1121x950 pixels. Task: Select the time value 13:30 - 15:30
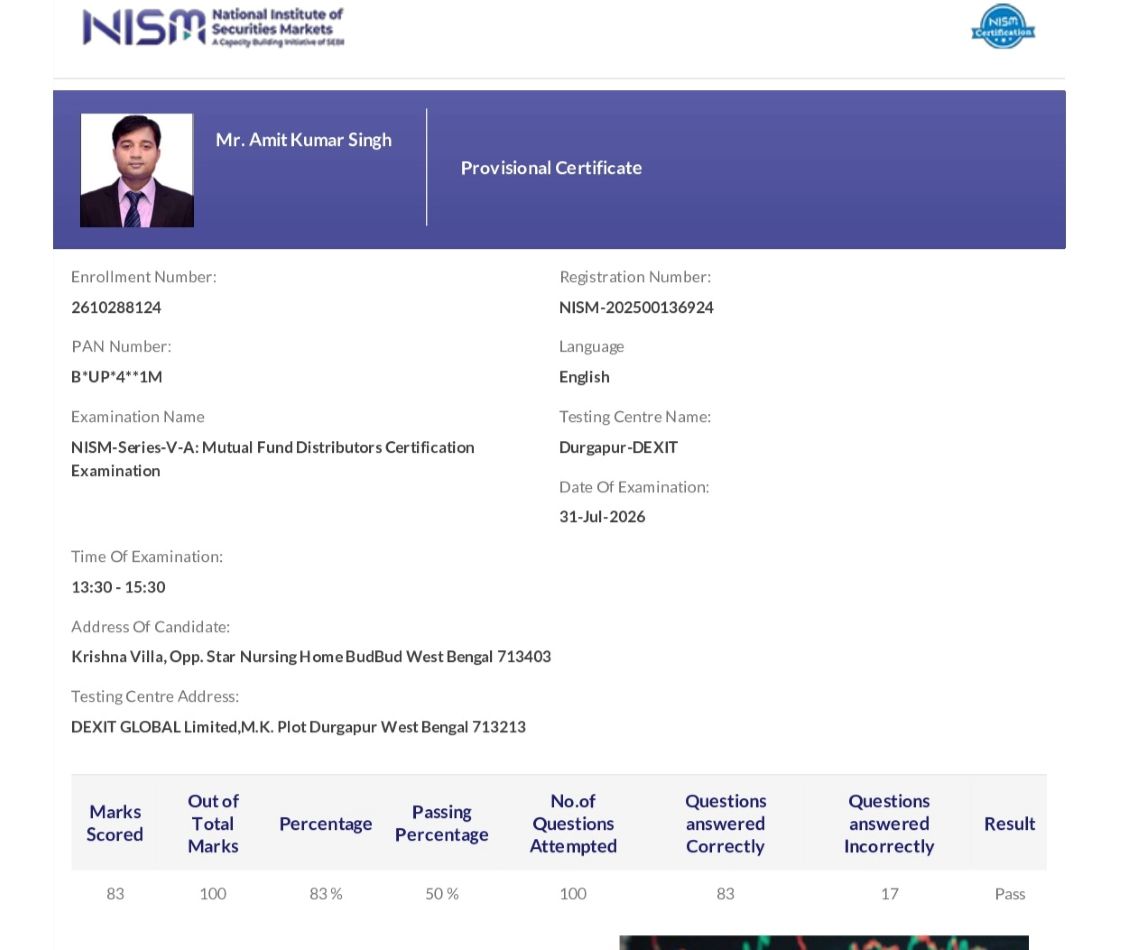118,587
